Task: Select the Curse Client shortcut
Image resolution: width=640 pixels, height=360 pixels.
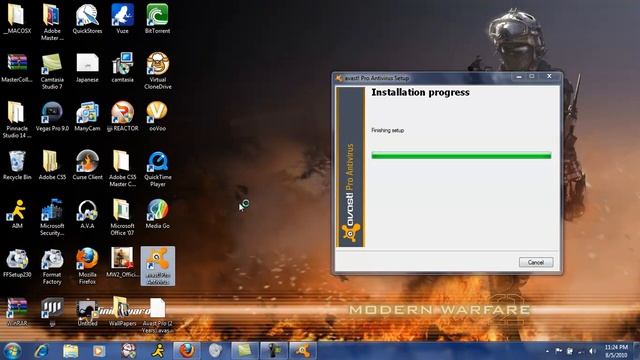Action: [87, 165]
